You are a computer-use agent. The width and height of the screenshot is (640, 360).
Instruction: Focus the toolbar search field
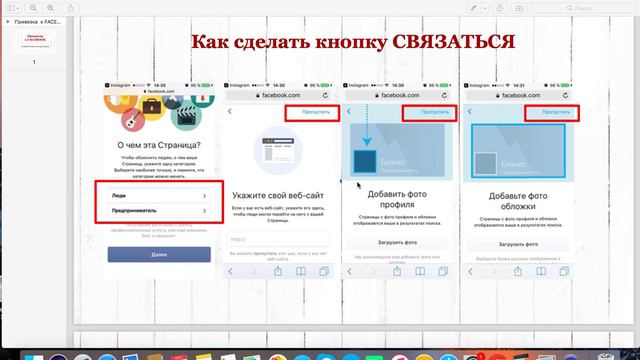pyautogui.click(x=583, y=8)
